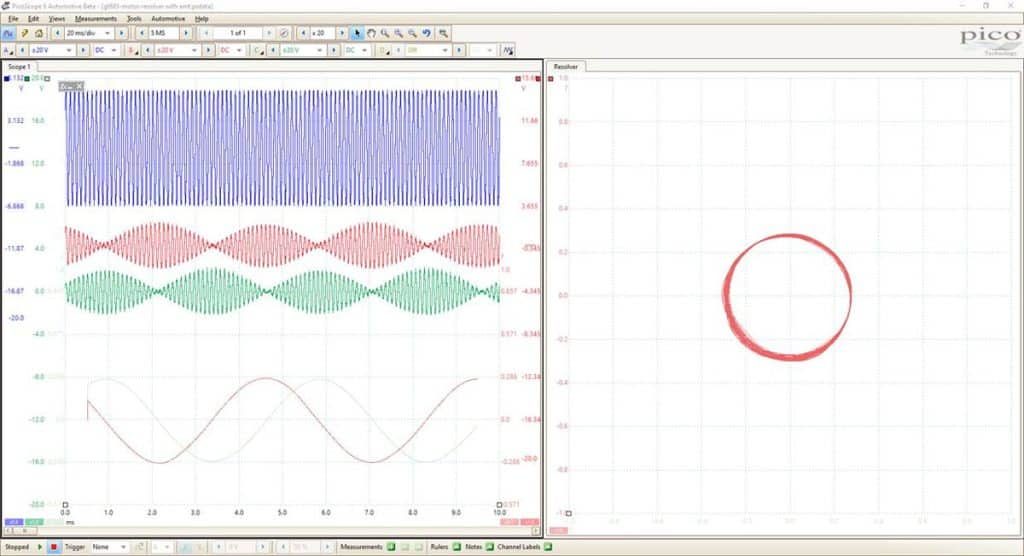Open Channel B DC coupling dropdown
The height and width of the screenshot is (556, 1024).
point(231,50)
